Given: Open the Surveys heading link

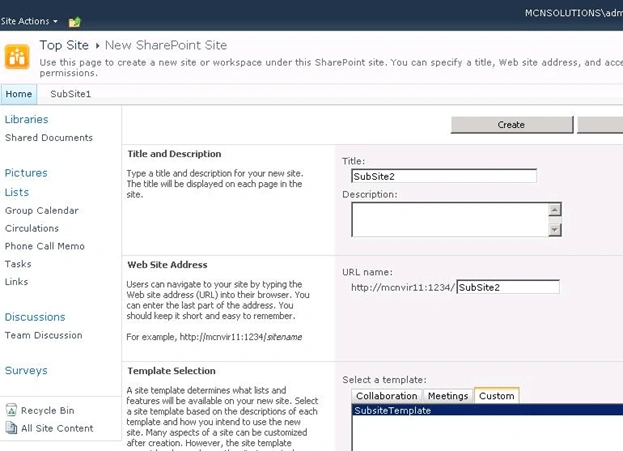Looking at the screenshot, I should tap(26, 371).
